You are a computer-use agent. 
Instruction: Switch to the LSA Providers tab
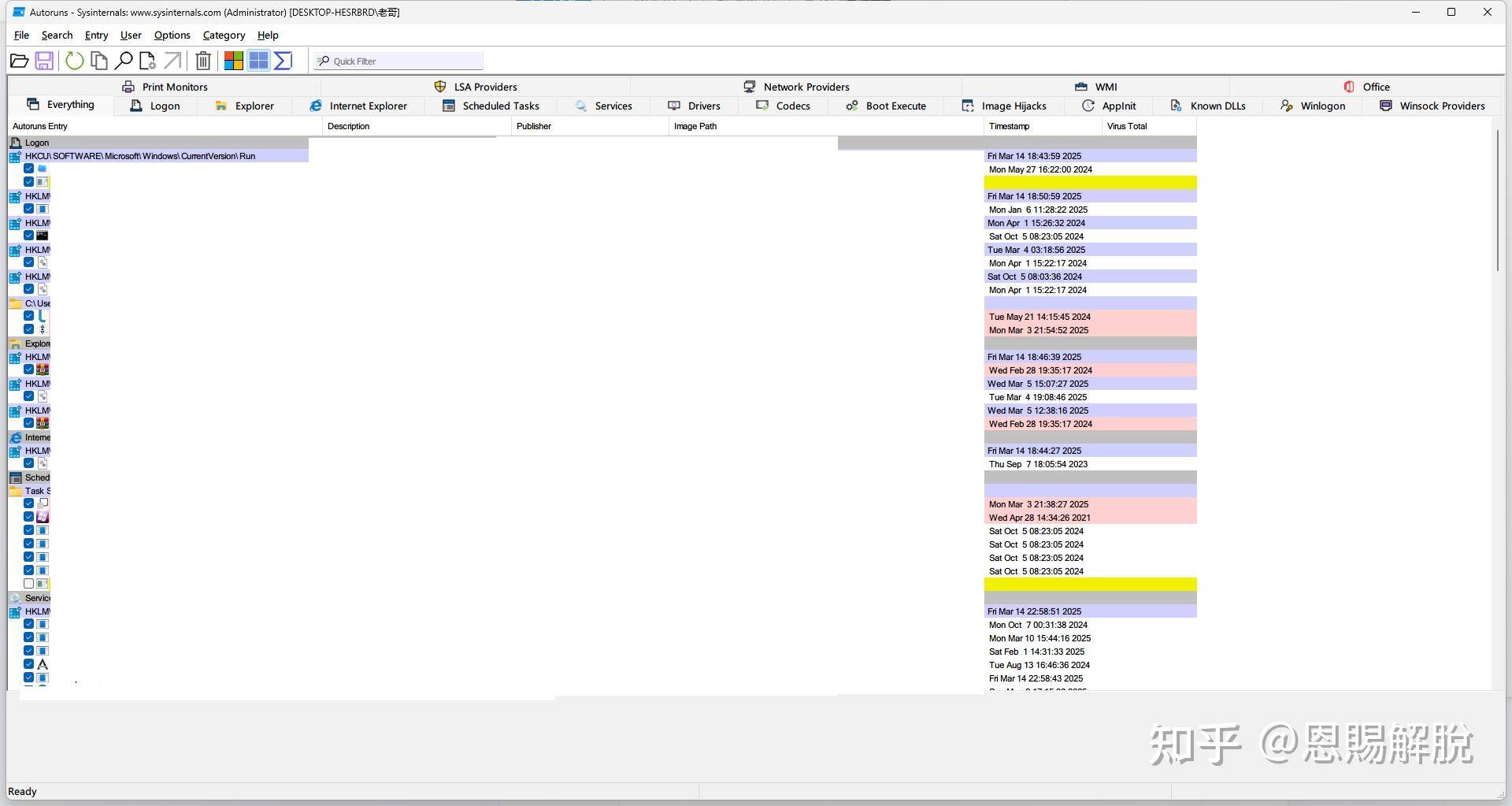(x=476, y=87)
